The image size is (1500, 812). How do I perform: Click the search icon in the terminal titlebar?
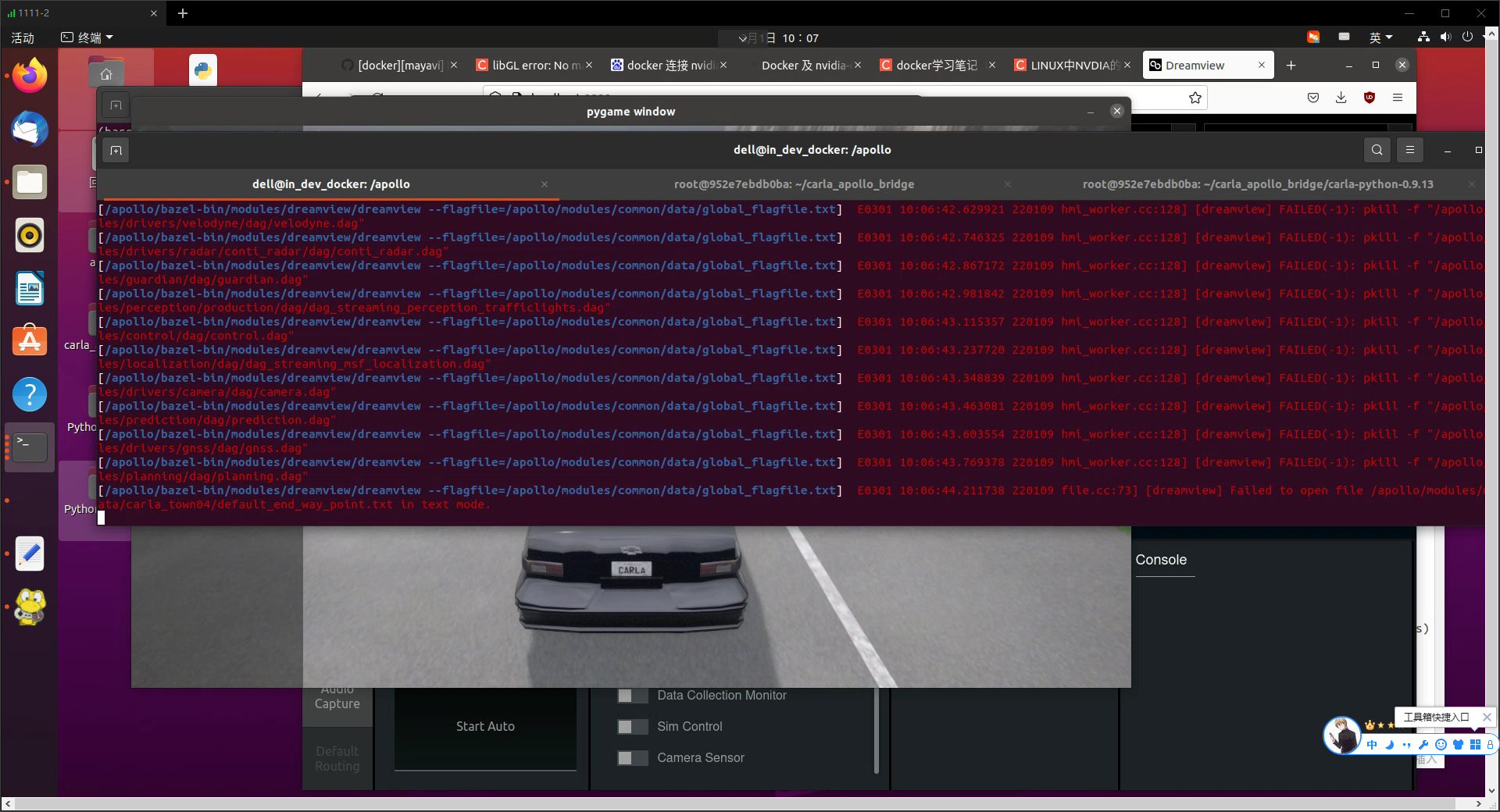click(x=1377, y=150)
